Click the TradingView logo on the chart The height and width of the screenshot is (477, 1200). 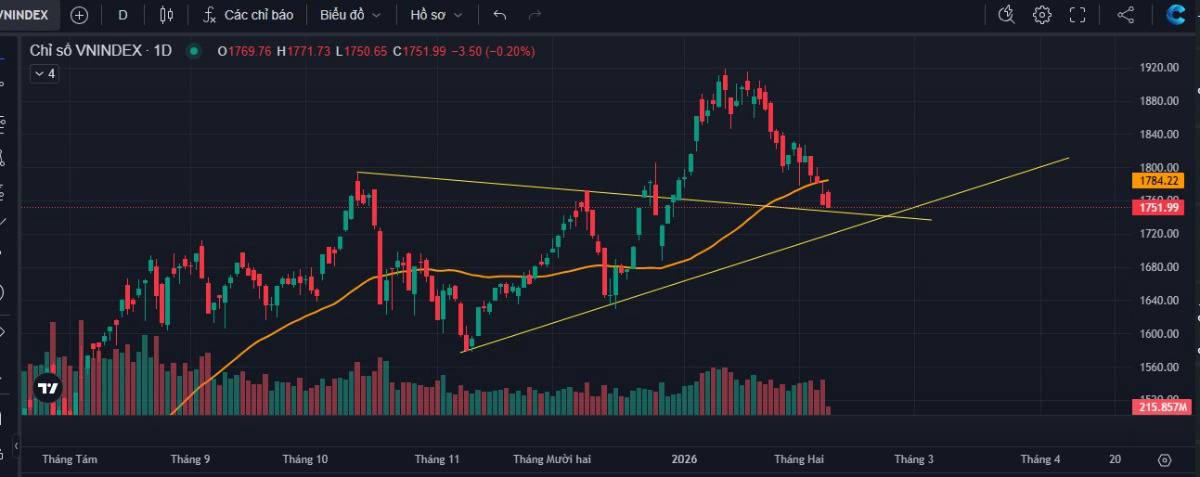[47, 388]
